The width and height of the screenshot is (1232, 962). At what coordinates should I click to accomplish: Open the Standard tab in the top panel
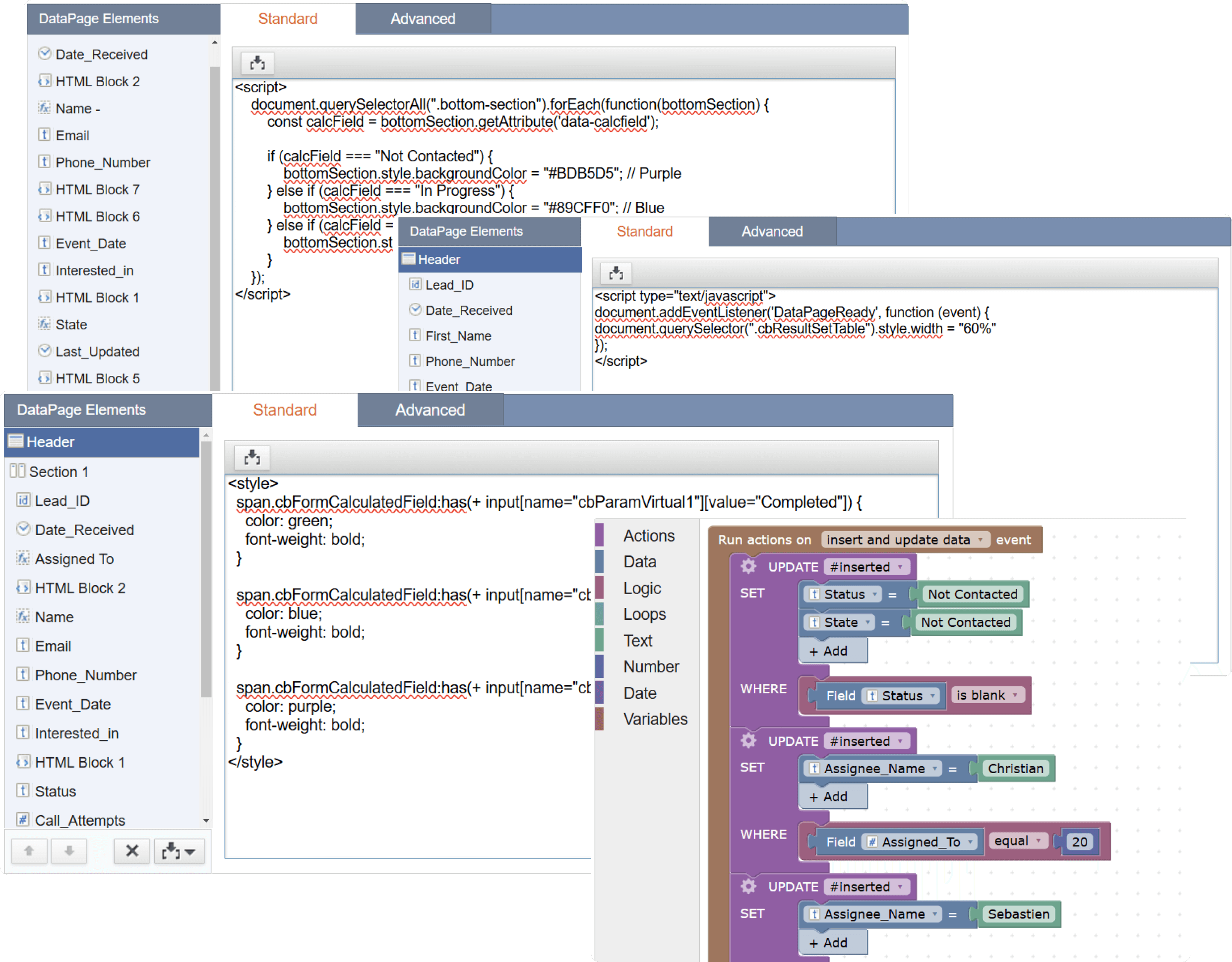[x=288, y=19]
